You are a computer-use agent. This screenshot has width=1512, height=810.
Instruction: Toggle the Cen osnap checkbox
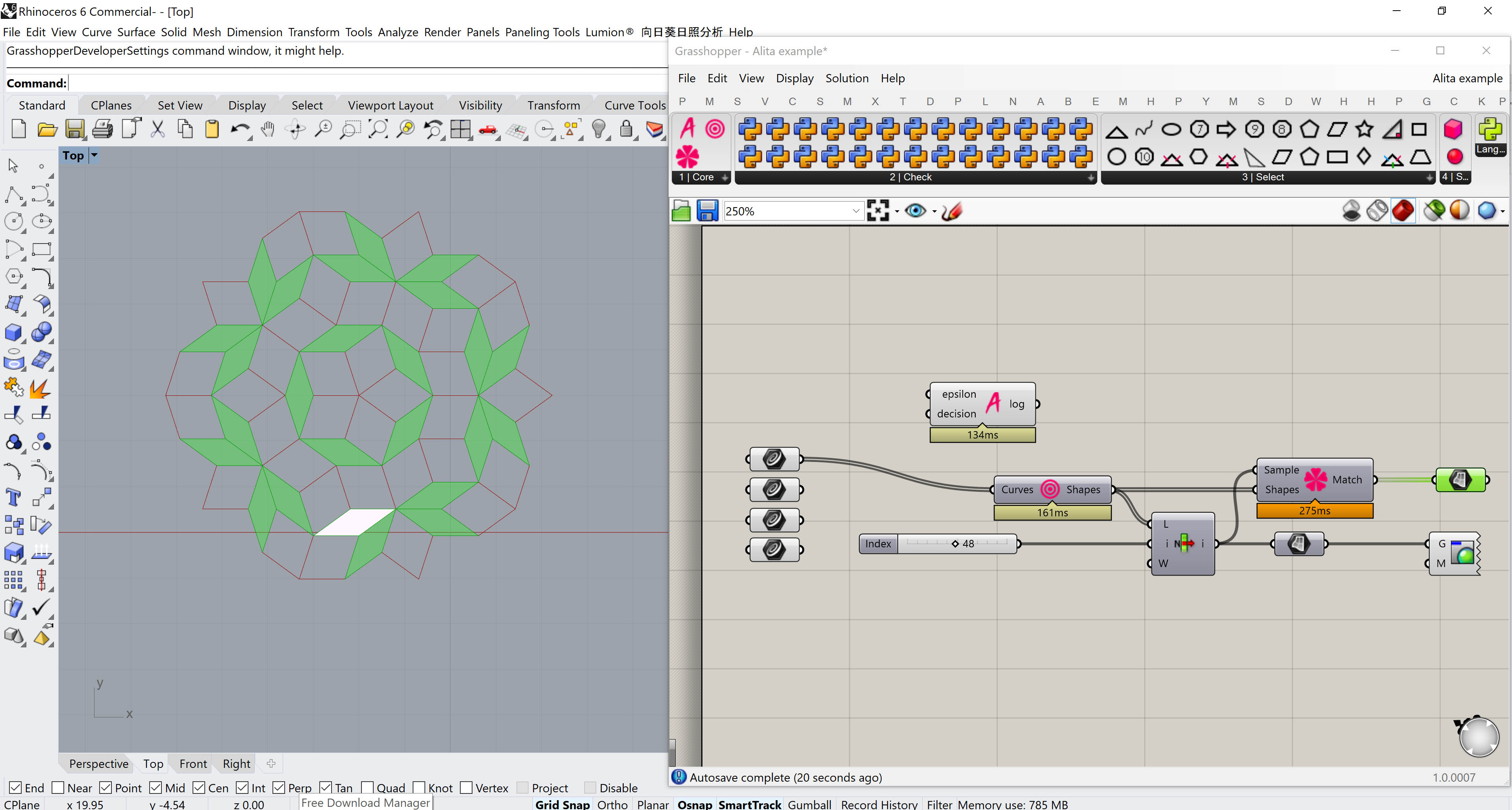point(199,788)
